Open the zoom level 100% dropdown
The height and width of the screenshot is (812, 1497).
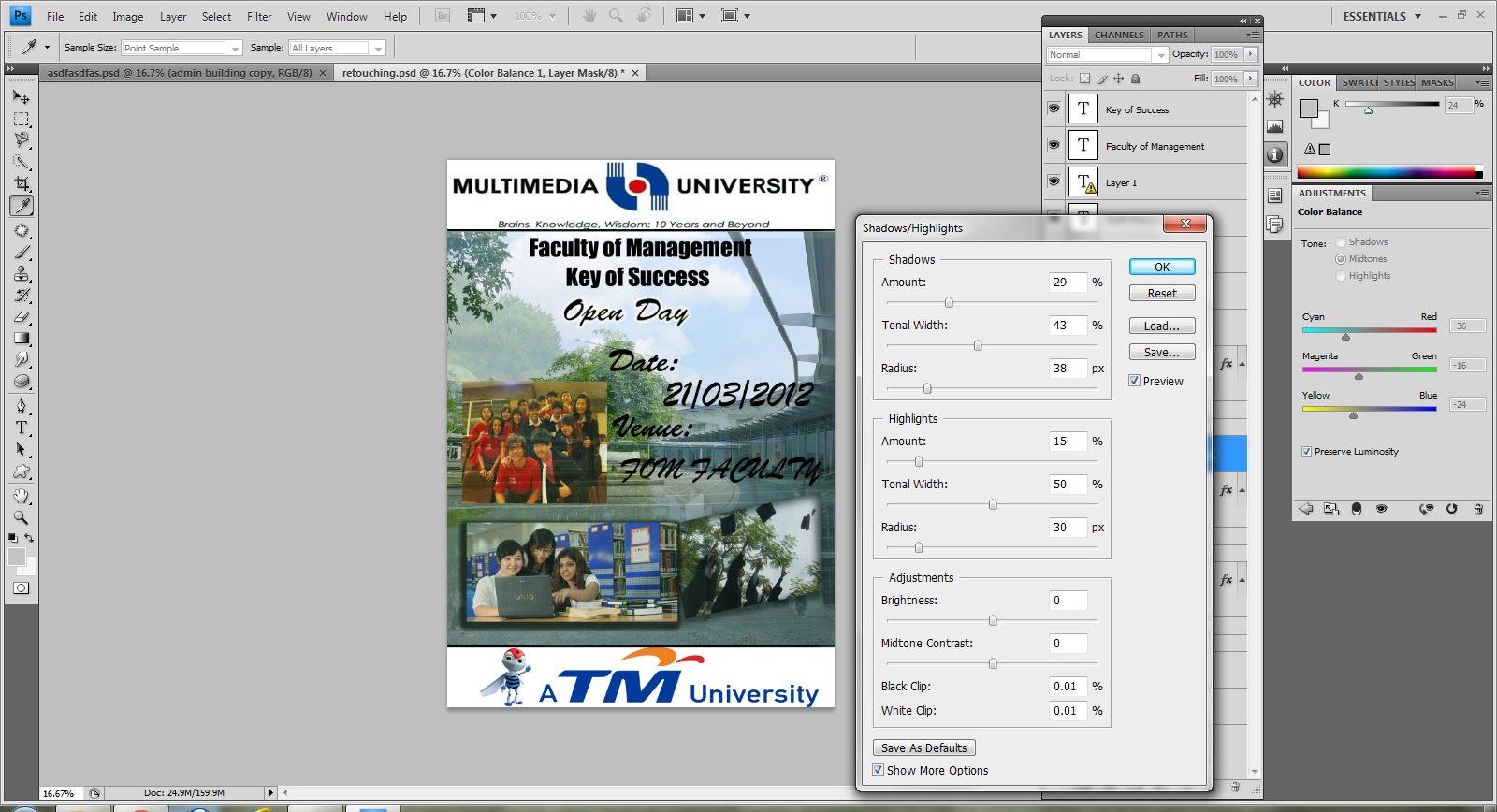(535, 16)
